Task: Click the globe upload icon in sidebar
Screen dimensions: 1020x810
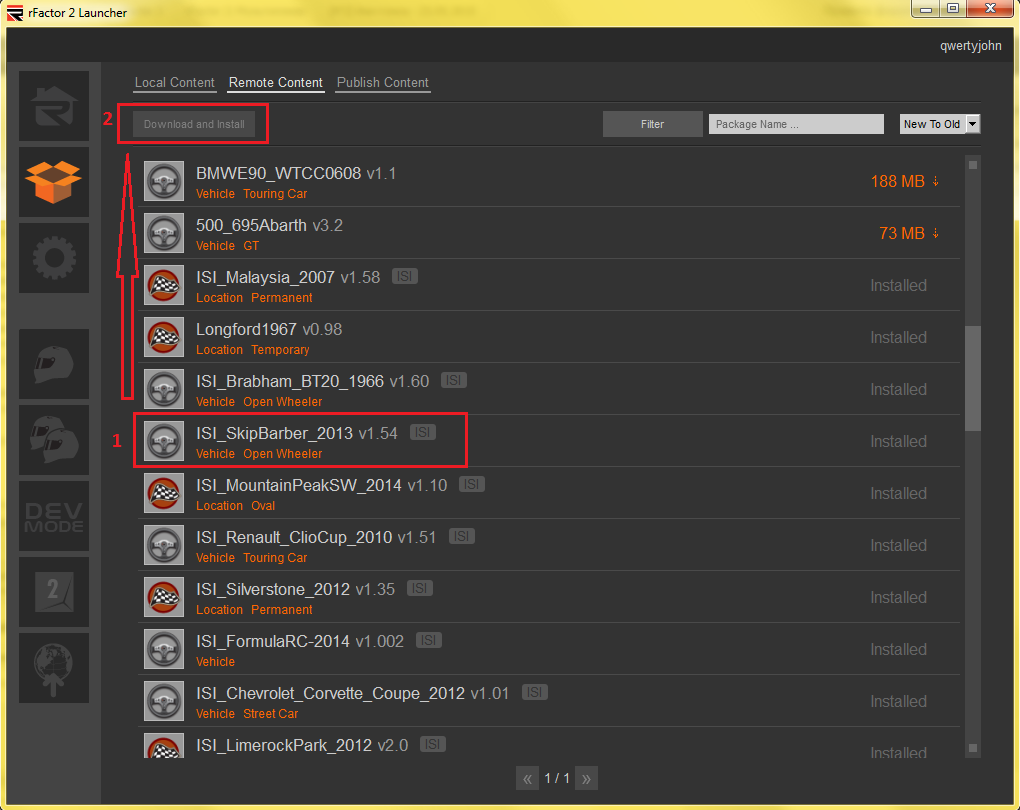Action: [x=54, y=668]
